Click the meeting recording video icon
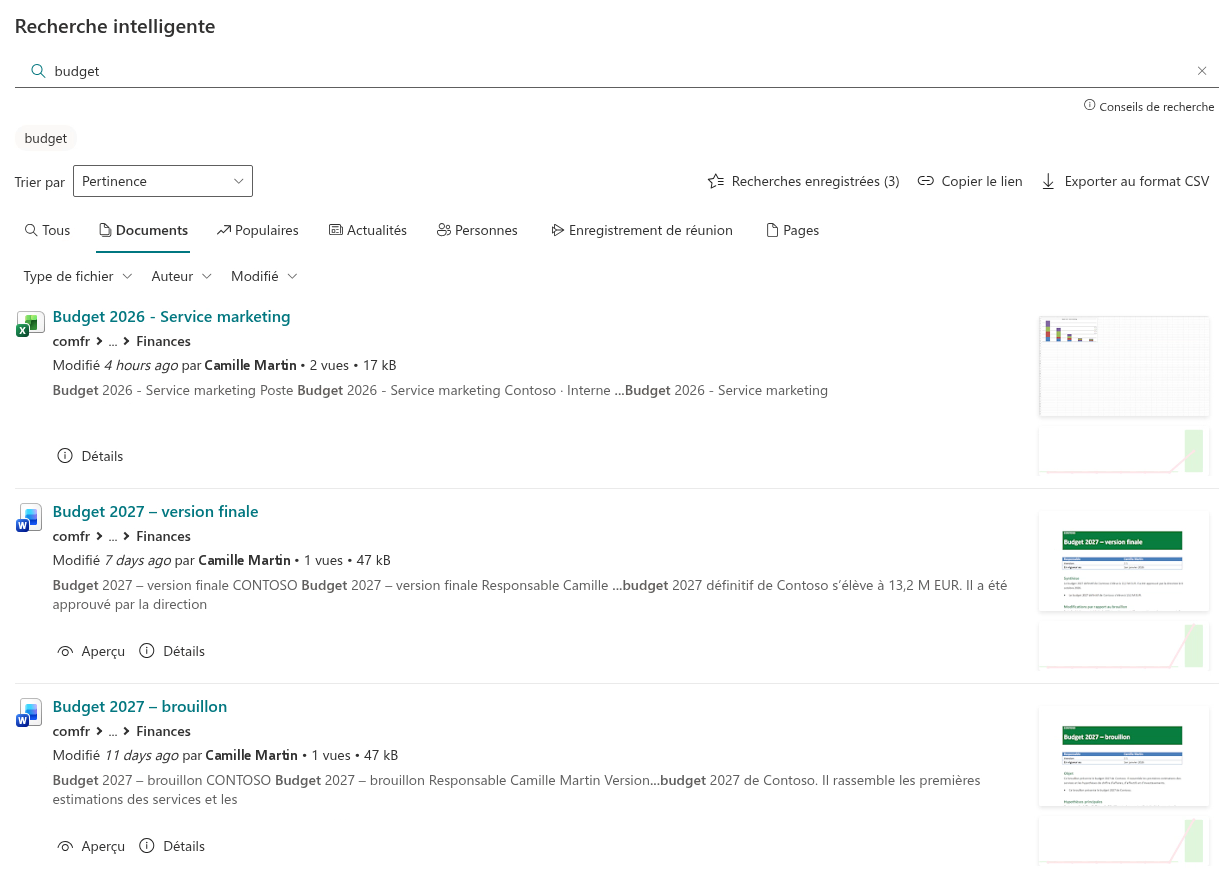Image resolution: width=1220 pixels, height=875 pixels. point(558,230)
